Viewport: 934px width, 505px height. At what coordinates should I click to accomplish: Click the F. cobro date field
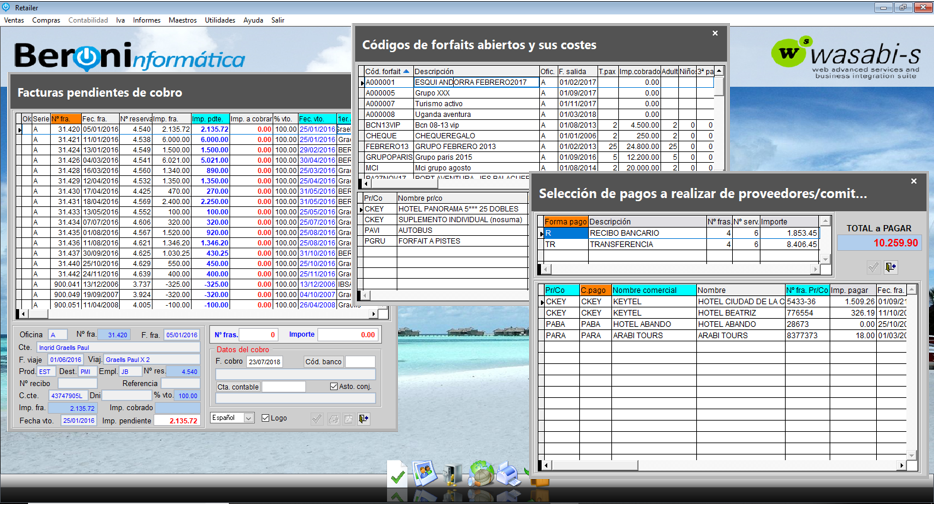pyautogui.click(x=267, y=362)
